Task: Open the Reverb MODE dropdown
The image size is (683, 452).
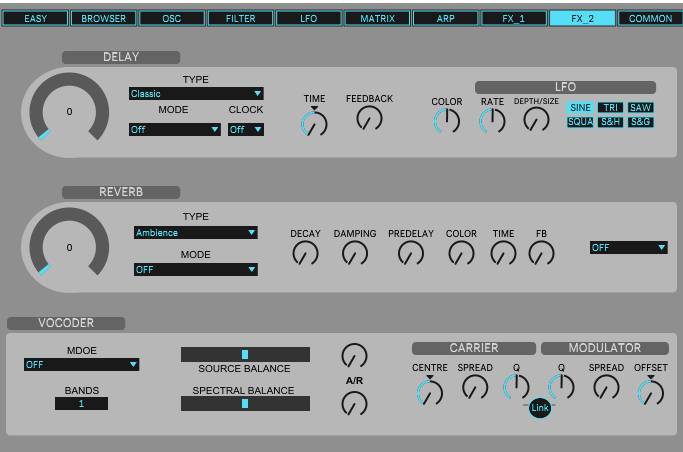Action: [196, 270]
